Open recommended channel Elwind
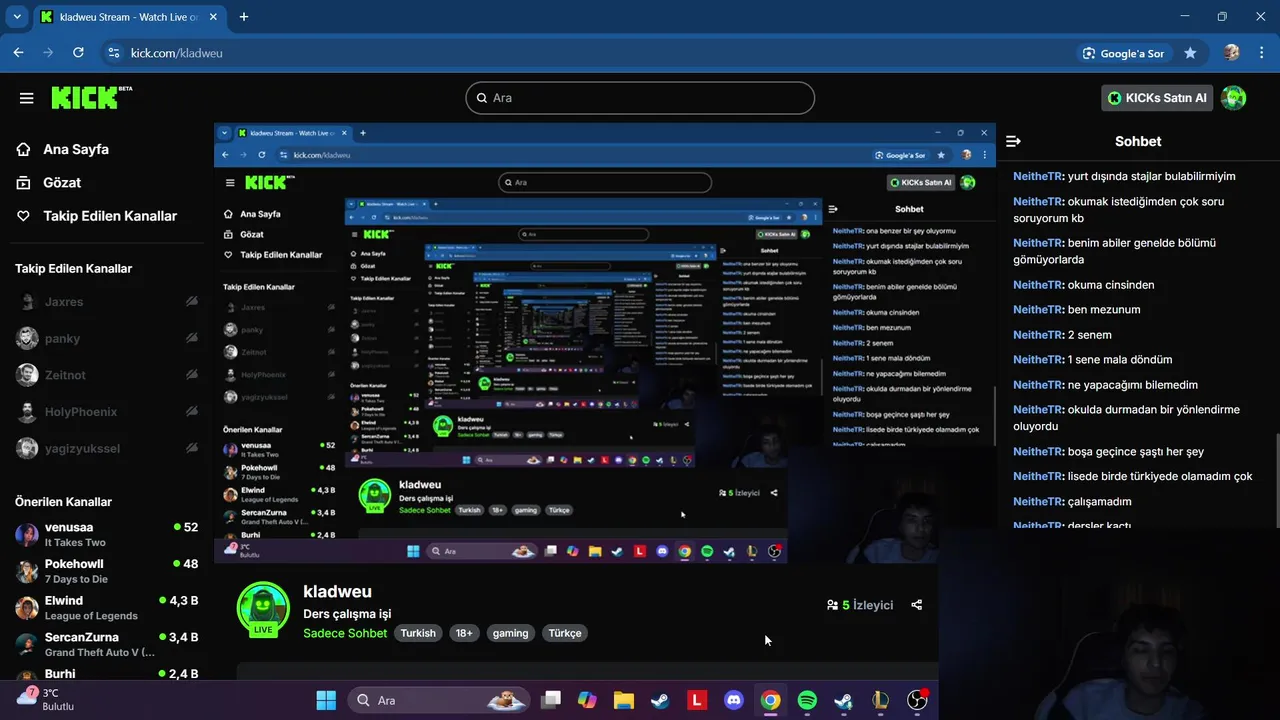The image size is (1280, 720). tap(106, 608)
